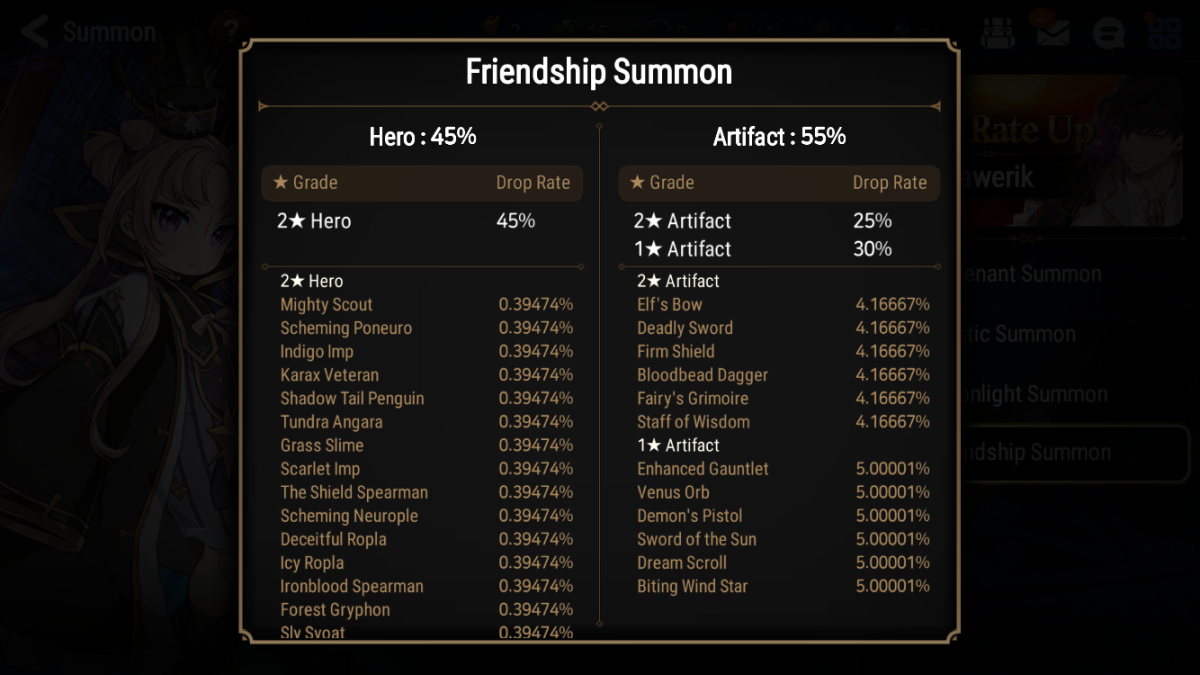The width and height of the screenshot is (1200, 675).
Task: Click the Friendship Summon popup title
Action: point(599,72)
